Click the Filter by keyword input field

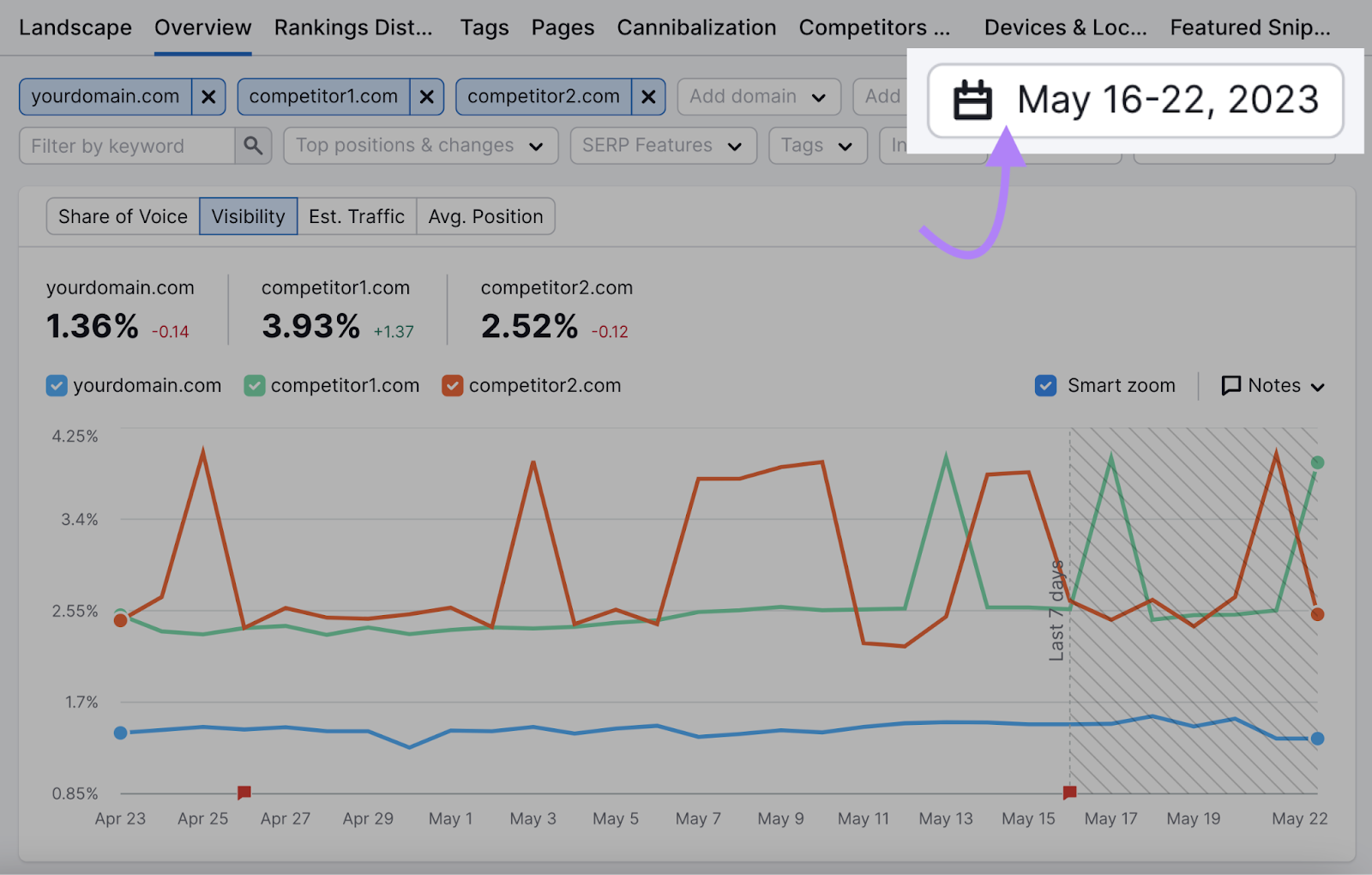coord(129,145)
